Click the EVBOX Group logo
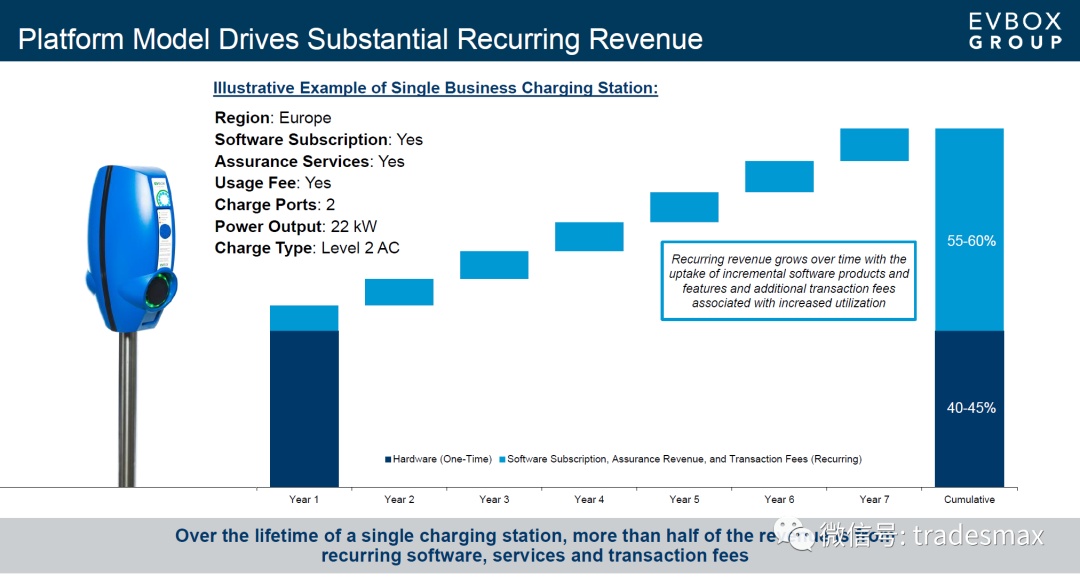The width and height of the screenshot is (1080, 583). point(1015,31)
